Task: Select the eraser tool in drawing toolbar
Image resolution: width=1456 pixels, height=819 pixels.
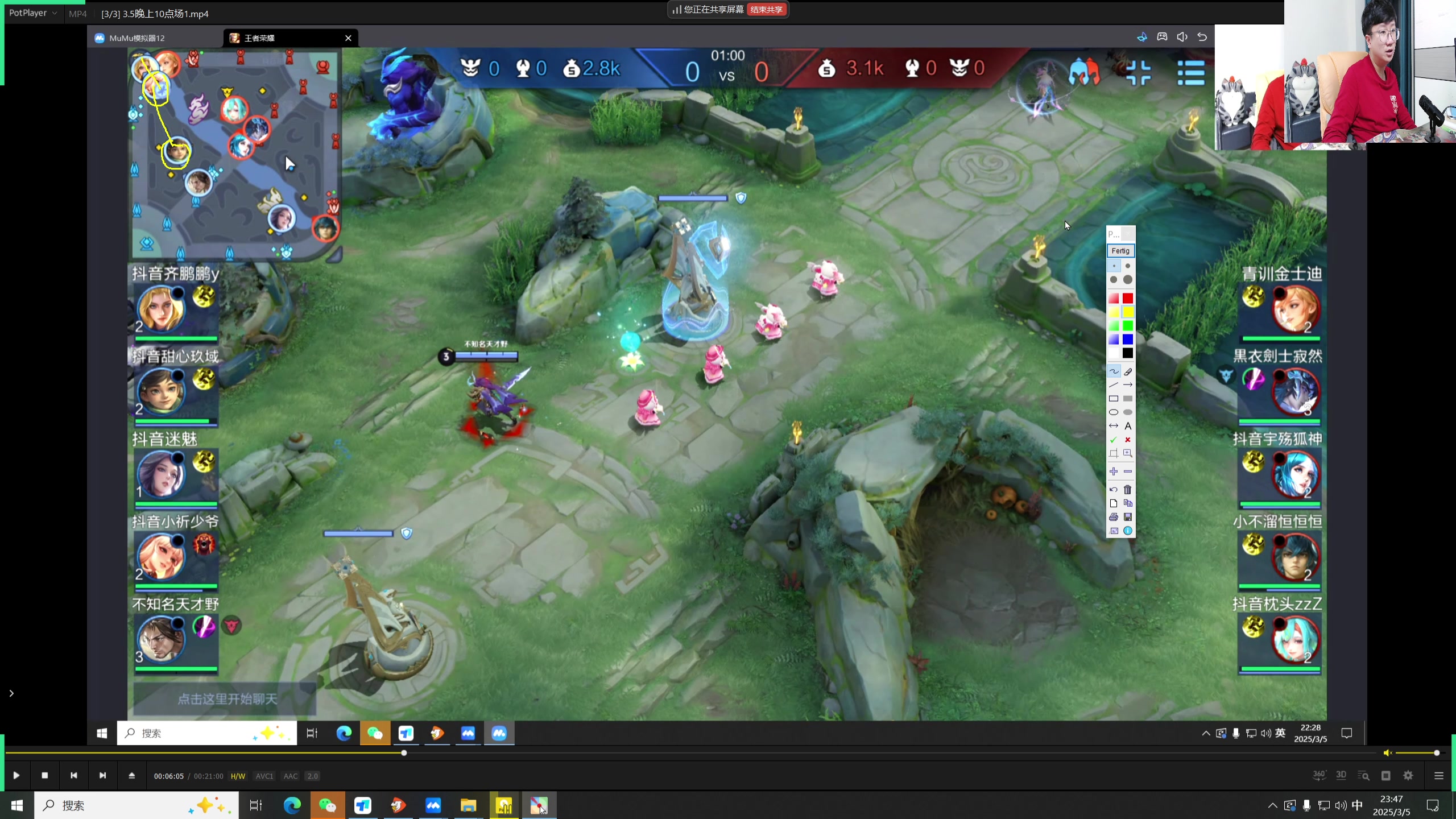Action: [1128, 371]
